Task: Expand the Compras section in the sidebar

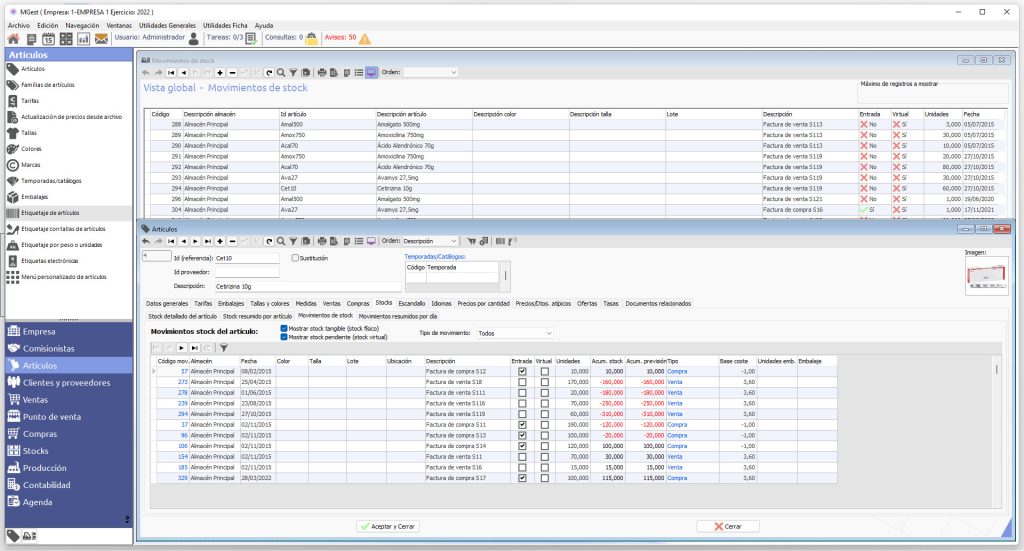Action: tap(68, 433)
